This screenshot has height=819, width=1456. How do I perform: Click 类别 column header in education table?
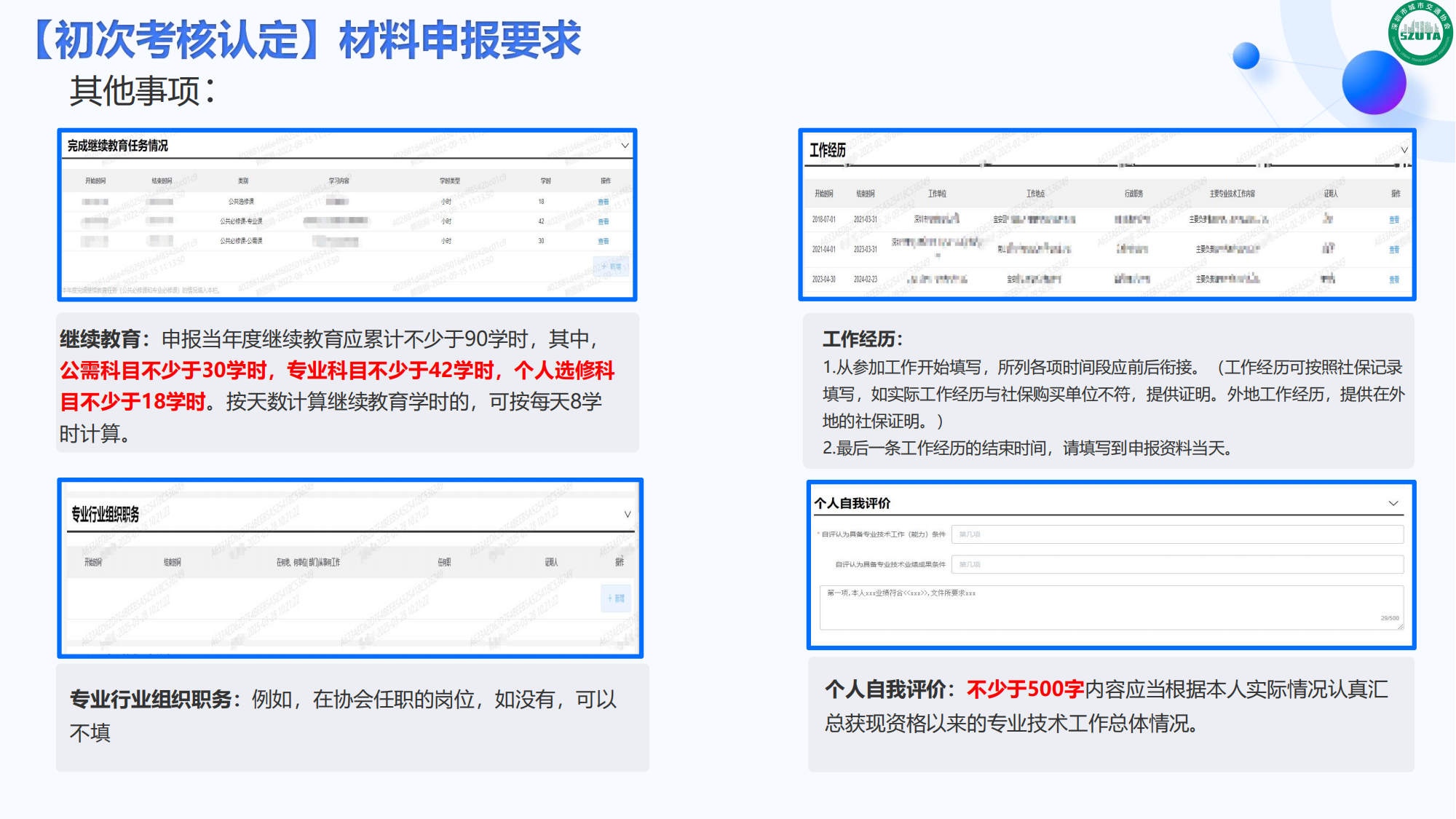243,181
